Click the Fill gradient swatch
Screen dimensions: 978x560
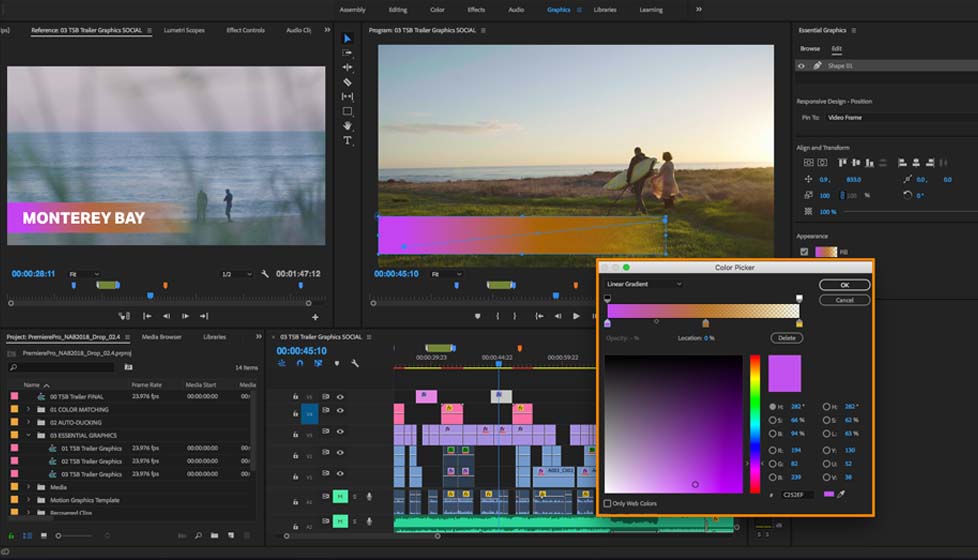pyautogui.click(x=826, y=252)
